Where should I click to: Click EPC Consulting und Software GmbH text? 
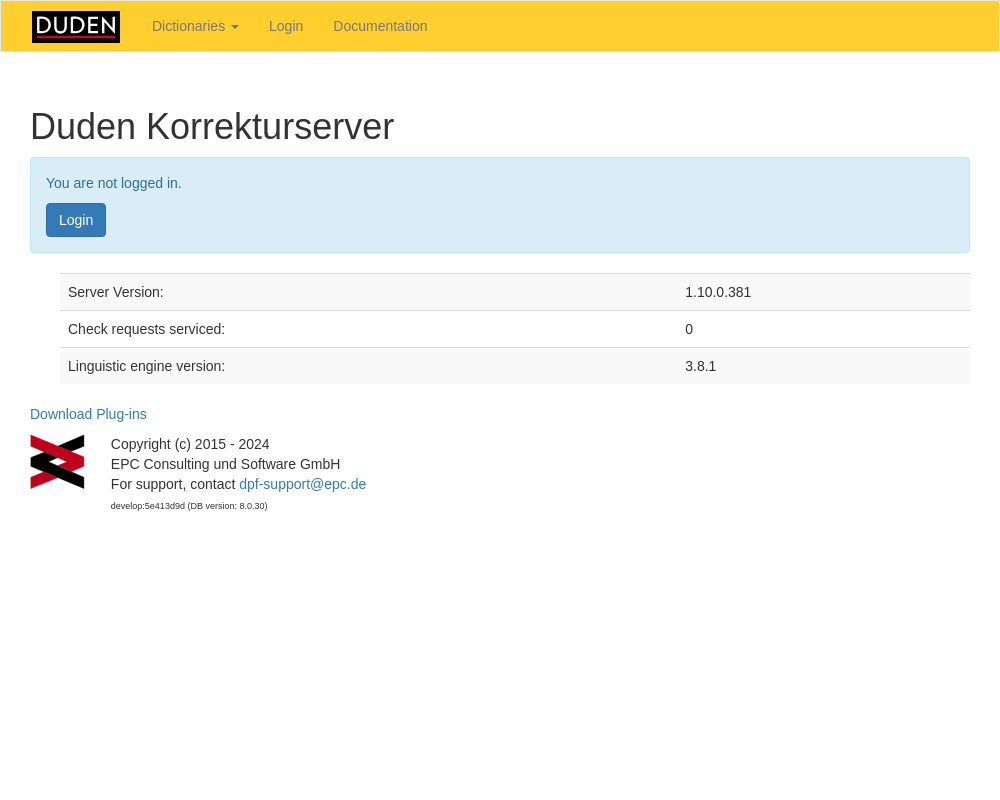tap(225, 464)
